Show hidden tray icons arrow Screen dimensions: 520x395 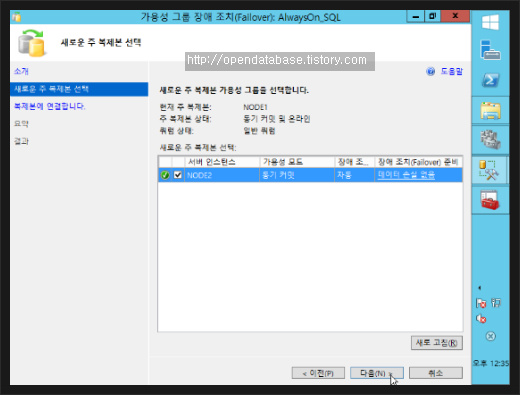click(x=480, y=288)
